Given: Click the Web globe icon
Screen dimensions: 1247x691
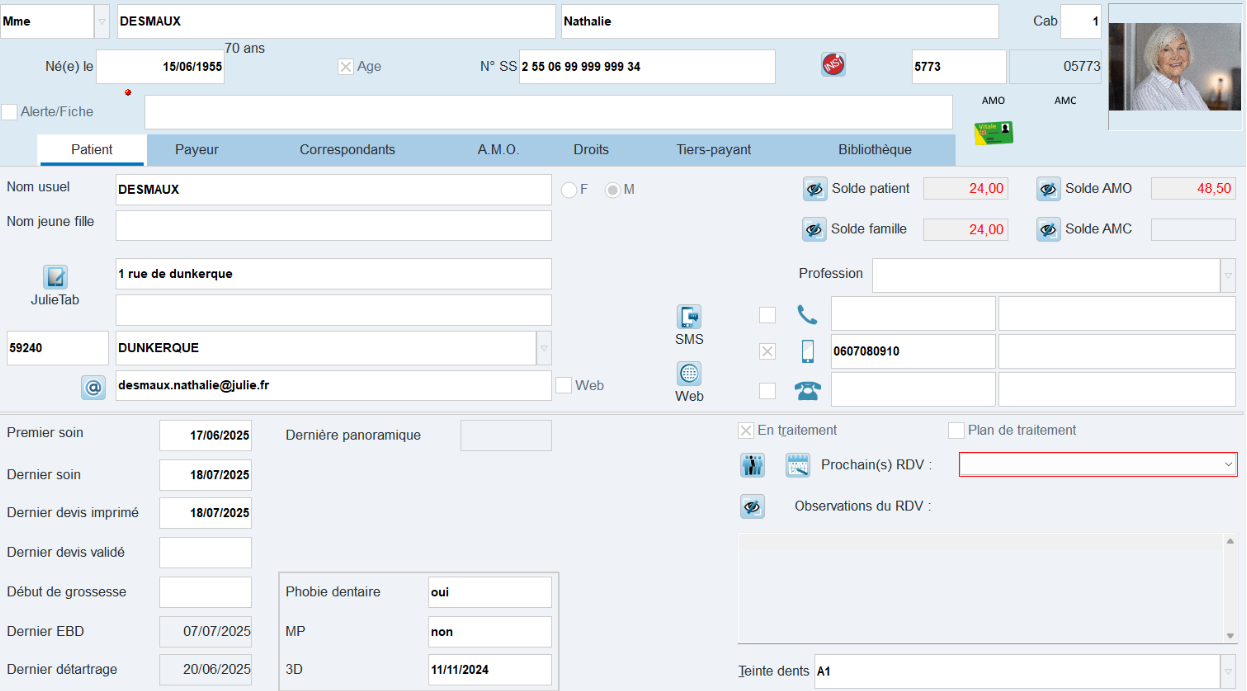Looking at the screenshot, I should tap(689, 374).
